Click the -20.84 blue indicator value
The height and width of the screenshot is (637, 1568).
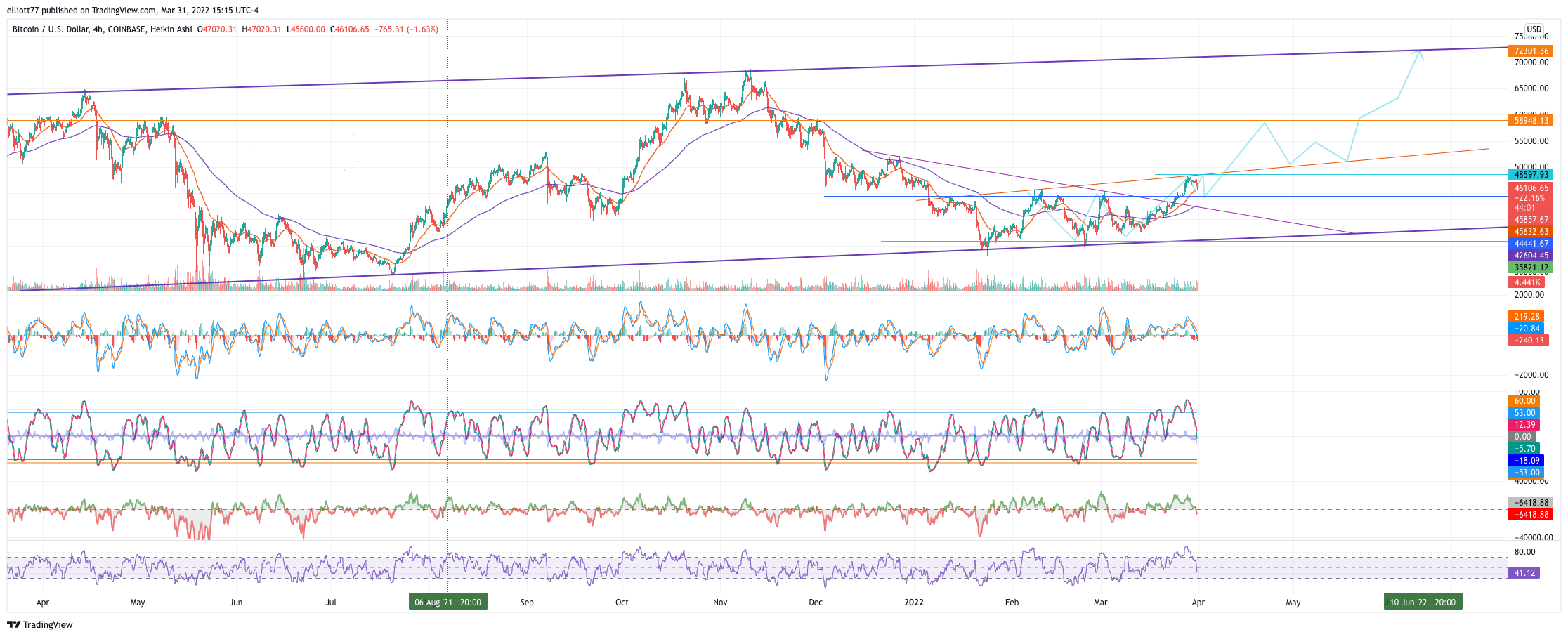[1526, 329]
